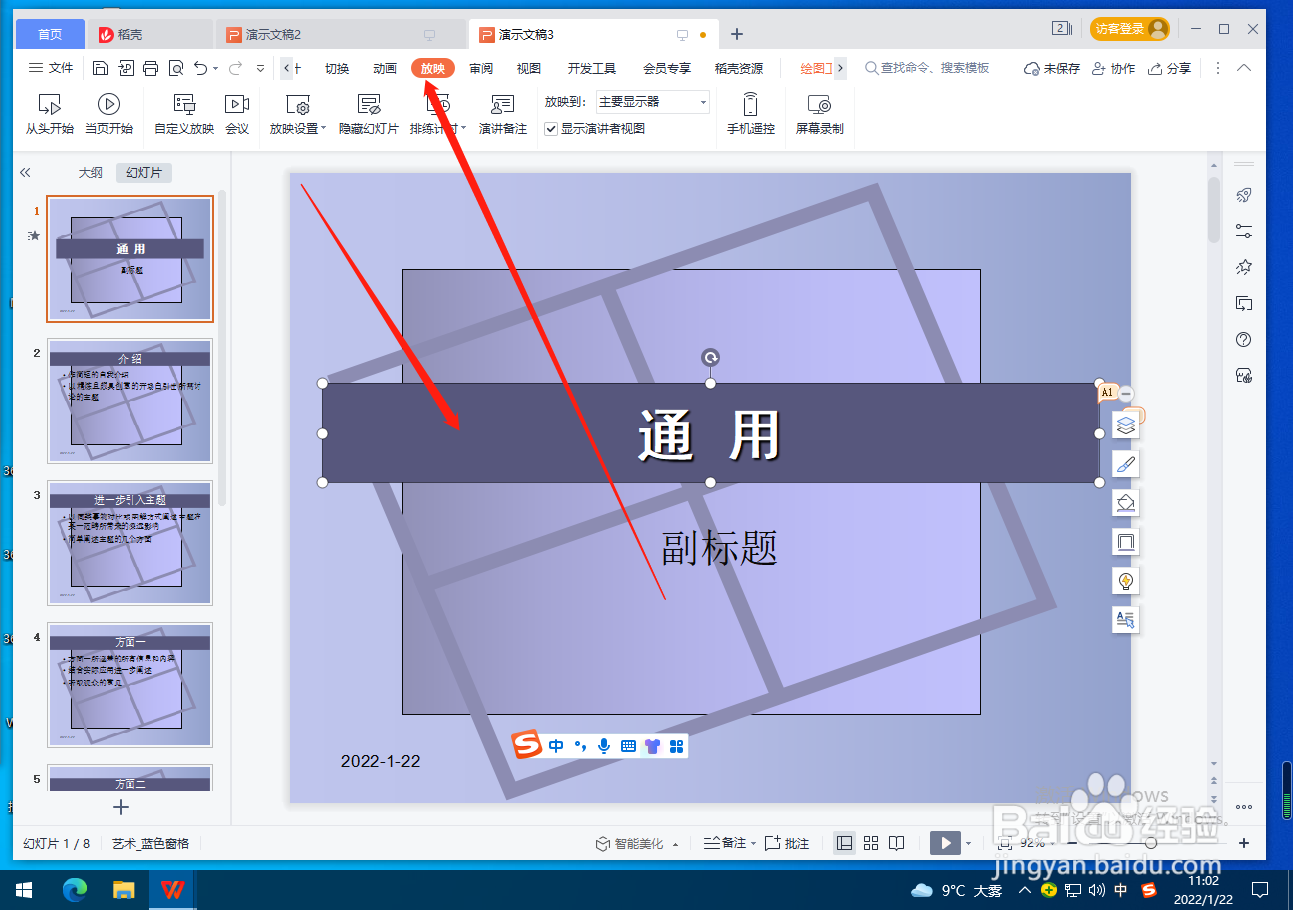Click the print preview icon
Viewport: 1293px width, 910px height.
[x=176, y=68]
